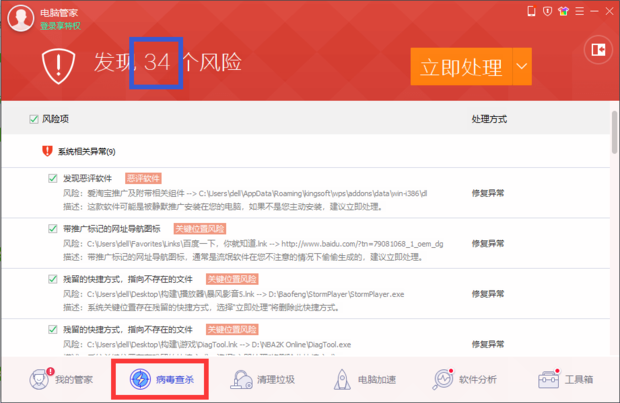Toggle the 风险项 select-all checkbox
The image size is (620, 403).
[34, 119]
